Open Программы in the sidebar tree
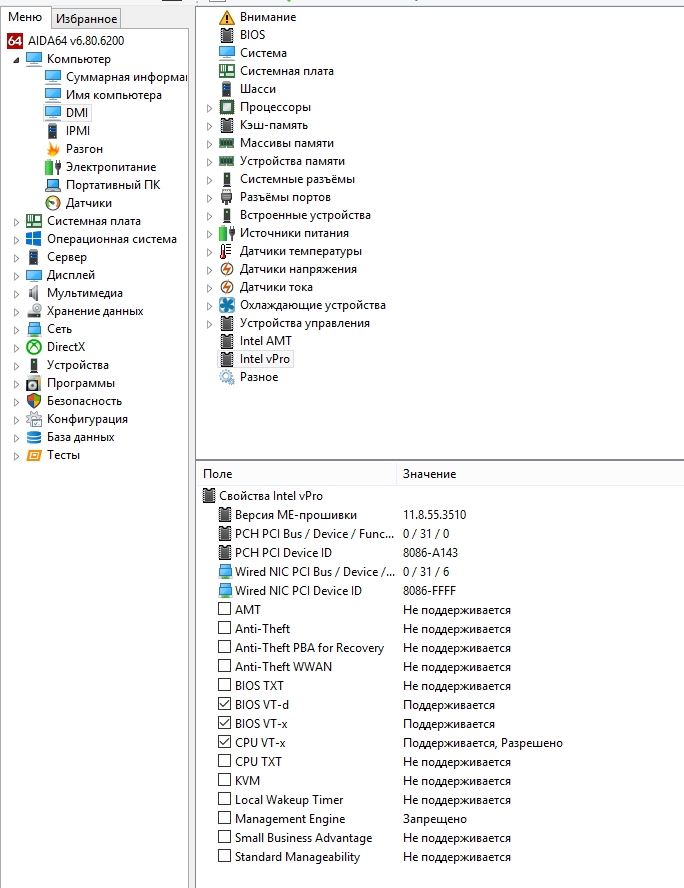 [80, 383]
